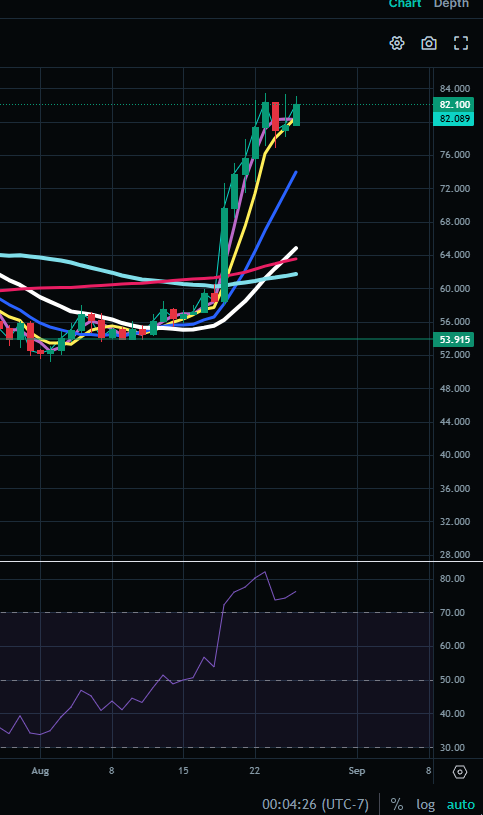The width and height of the screenshot is (483, 815).
Task: Take chart snapshot with camera icon
Action: [428, 43]
